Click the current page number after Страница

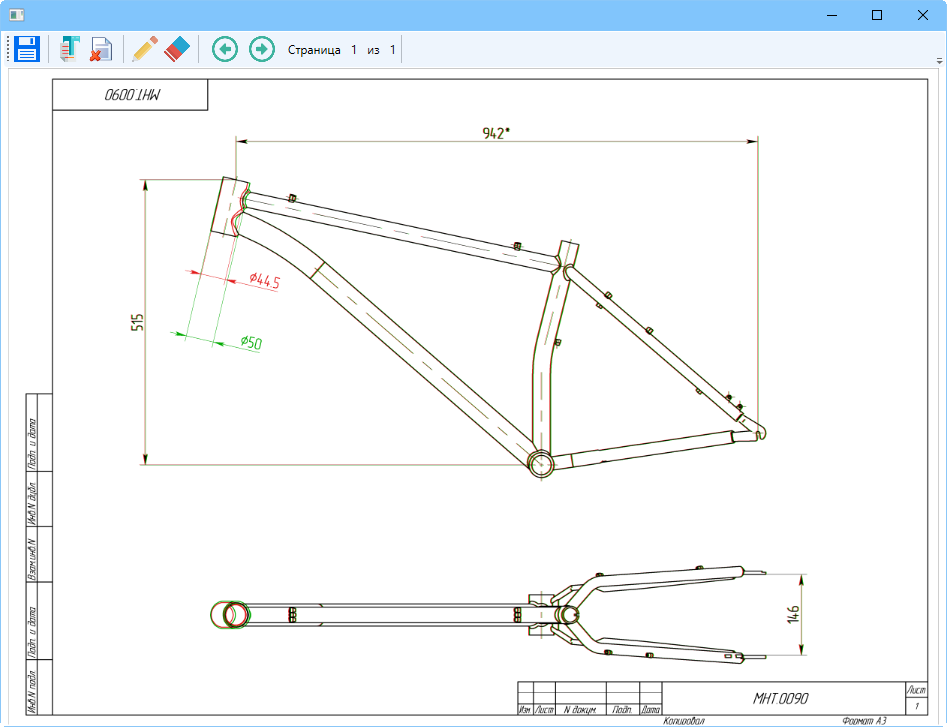click(x=353, y=50)
